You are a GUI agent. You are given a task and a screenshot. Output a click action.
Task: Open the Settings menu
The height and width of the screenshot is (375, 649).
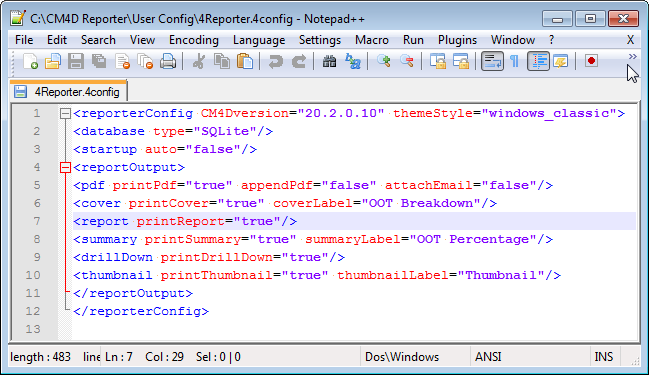click(320, 40)
